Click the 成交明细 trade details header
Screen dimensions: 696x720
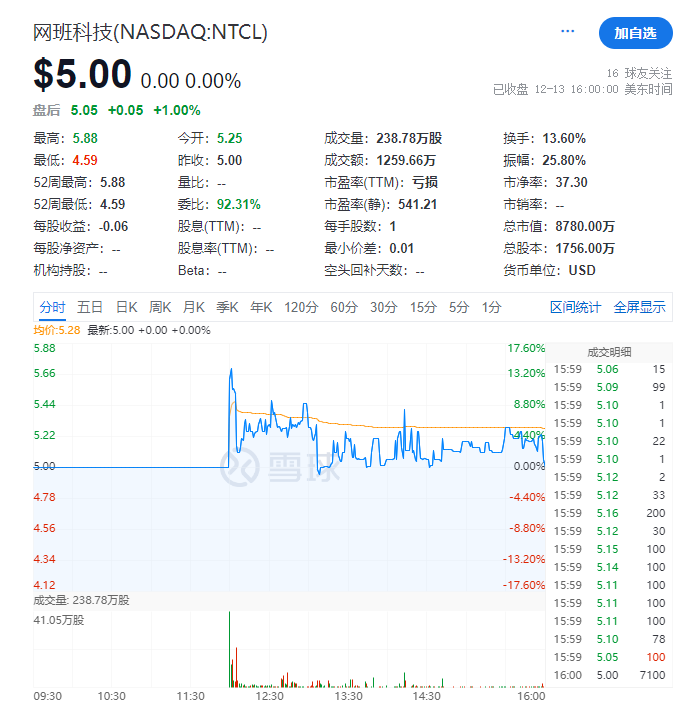(609, 352)
